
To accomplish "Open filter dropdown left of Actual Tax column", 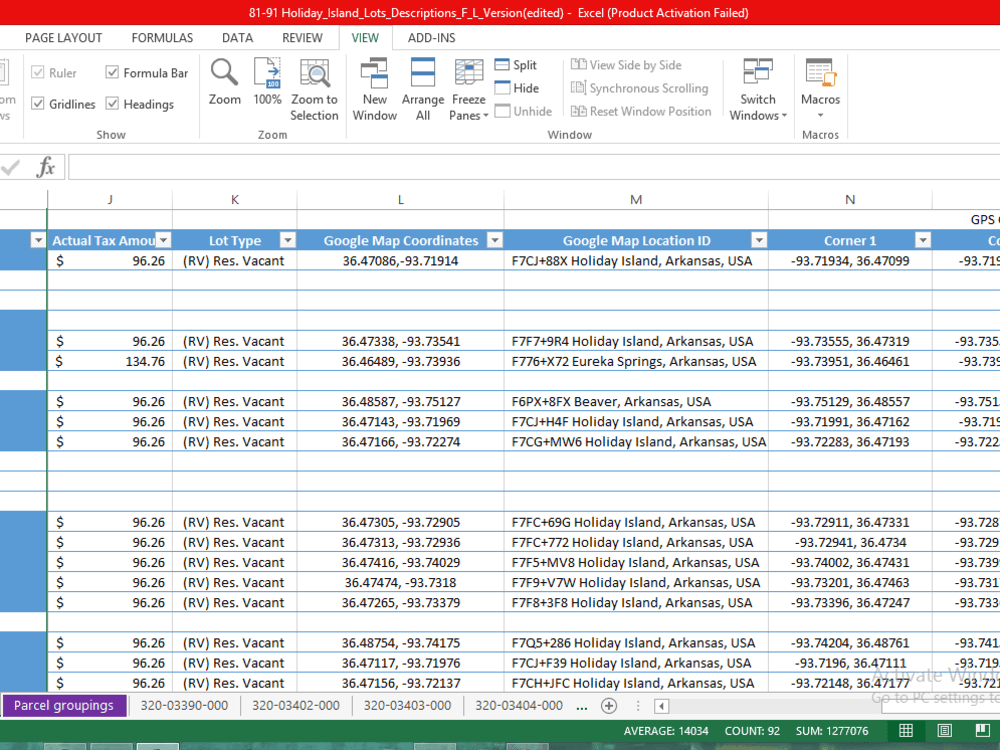I will click(x=38, y=240).
